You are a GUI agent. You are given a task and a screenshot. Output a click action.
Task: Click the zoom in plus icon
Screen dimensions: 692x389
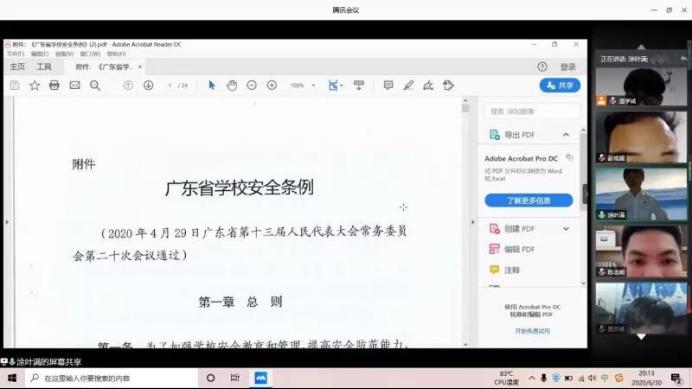[x=272, y=85]
